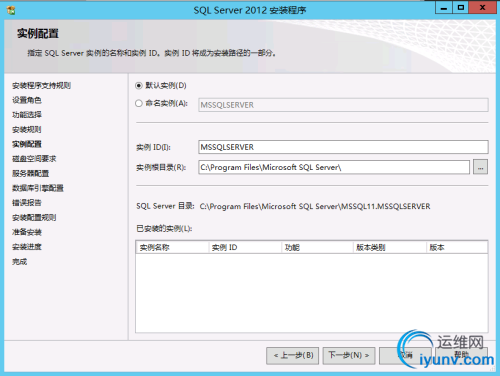The image size is (500, 376).
Task: Click the SQL Server setup title bar icon
Action: (x=11, y=10)
